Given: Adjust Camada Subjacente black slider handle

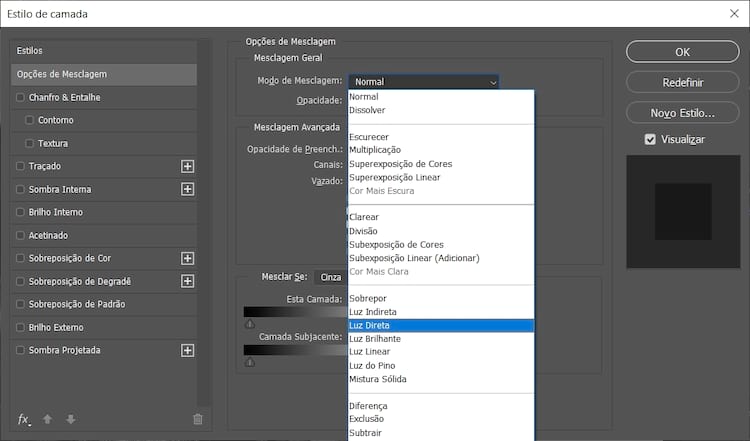Looking at the screenshot, I should 250,362.
